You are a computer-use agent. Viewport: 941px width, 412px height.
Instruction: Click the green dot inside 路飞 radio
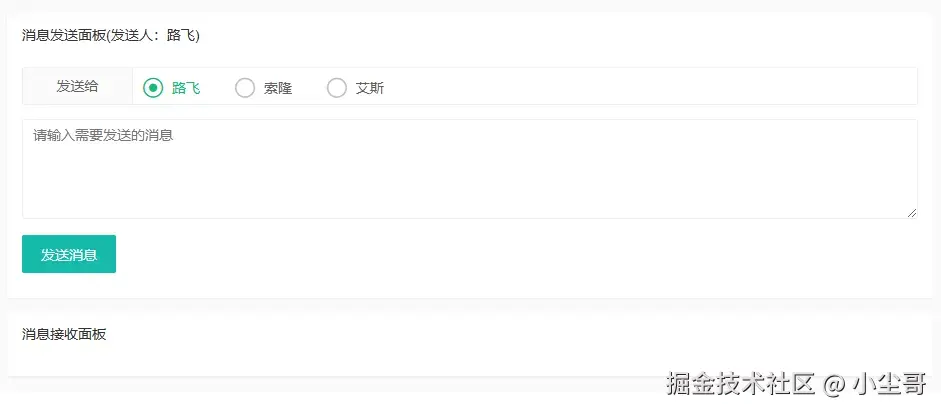[x=153, y=88]
